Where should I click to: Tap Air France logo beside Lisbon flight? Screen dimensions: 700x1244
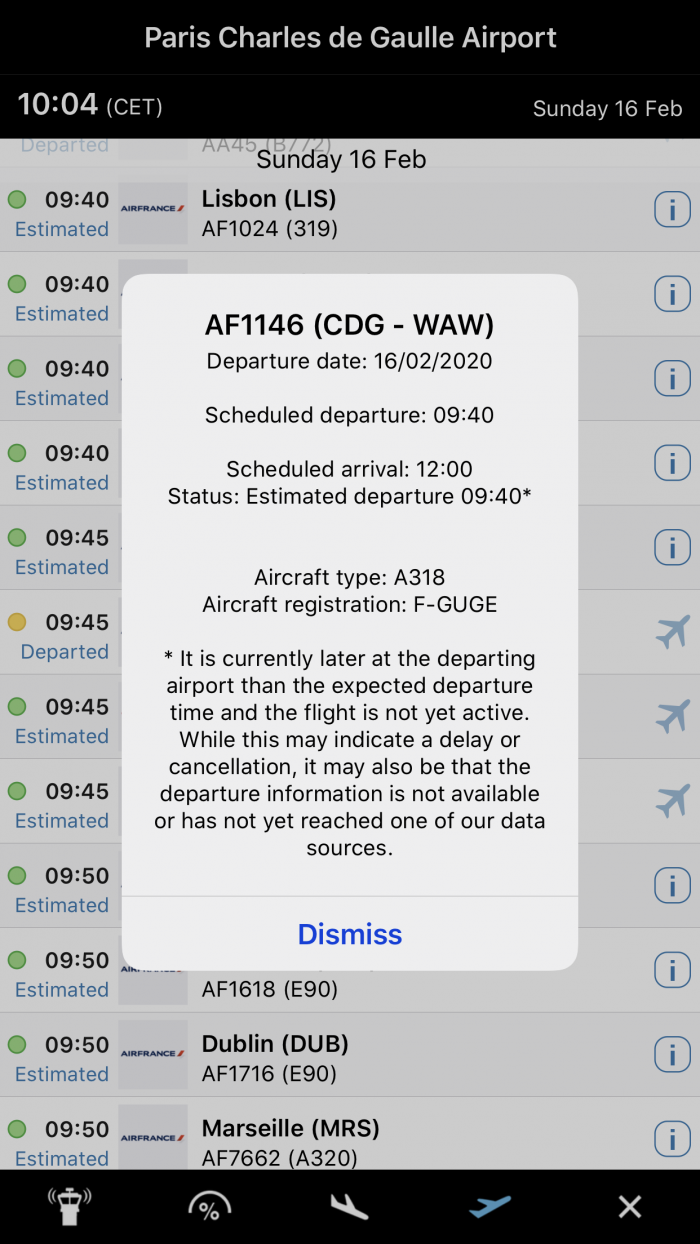(152, 210)
